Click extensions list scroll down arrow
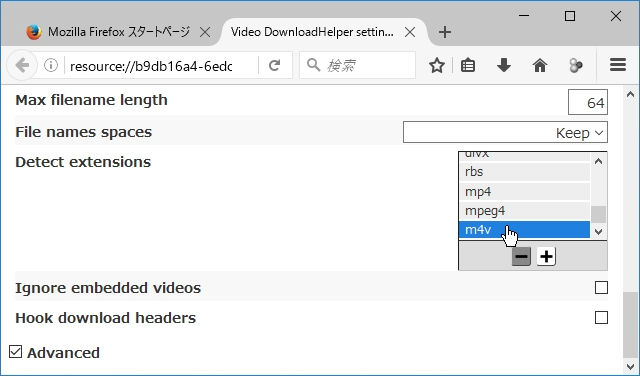Screen dimensions: 640x376 click(x=599, y=231)
